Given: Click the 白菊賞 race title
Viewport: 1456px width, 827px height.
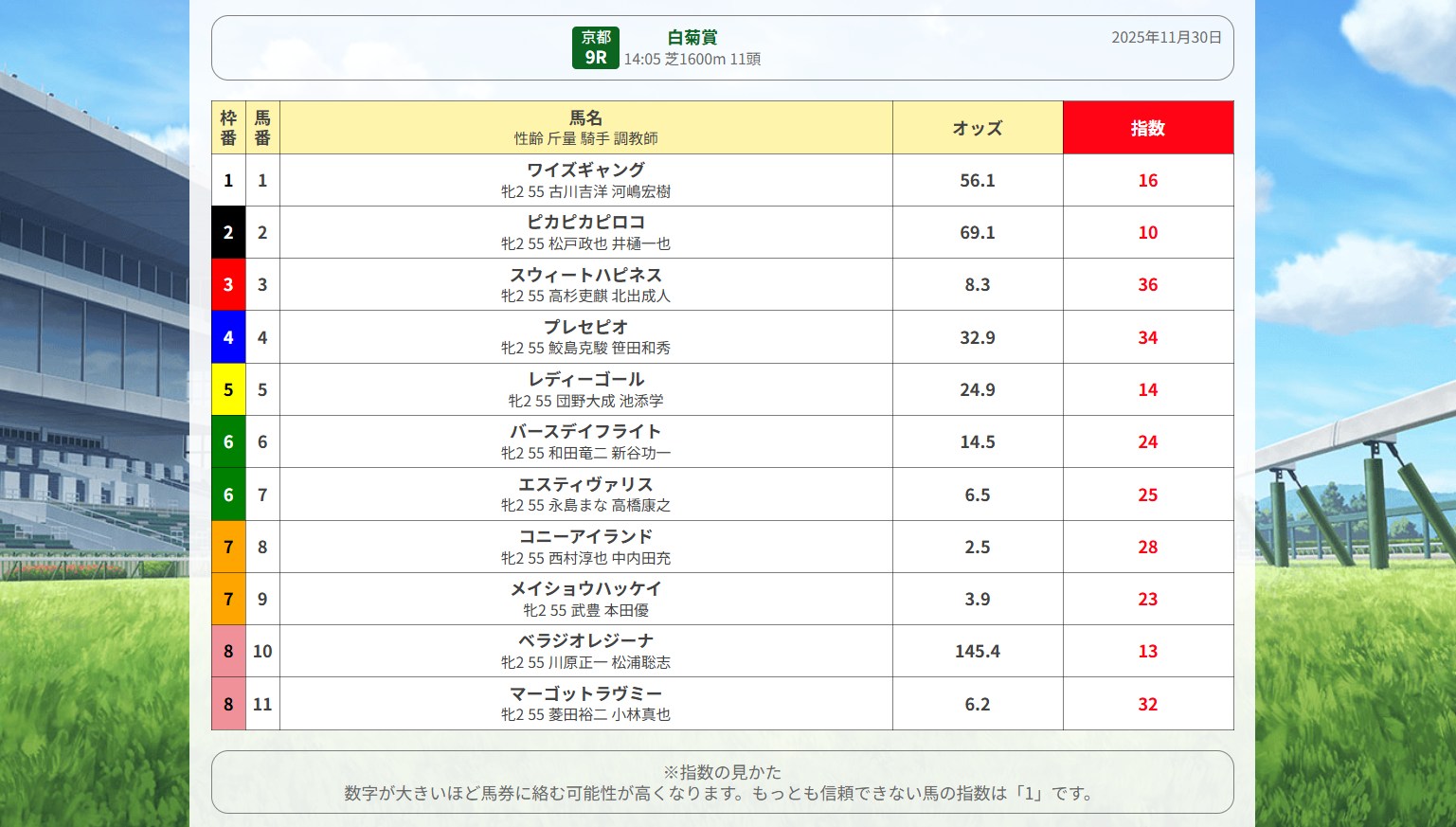Looking at the screenshot, I should pos(692,37).
